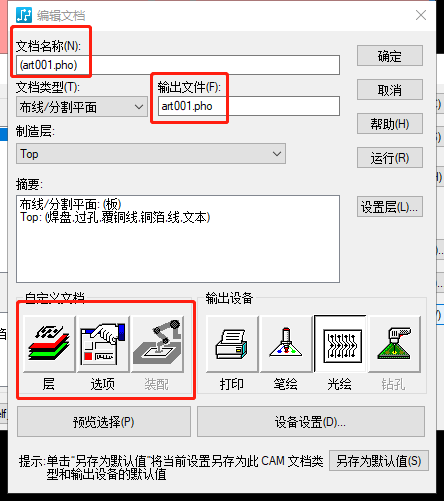Select the 打印 (Print) output device
444x501 pixels.
coord(232,344)
